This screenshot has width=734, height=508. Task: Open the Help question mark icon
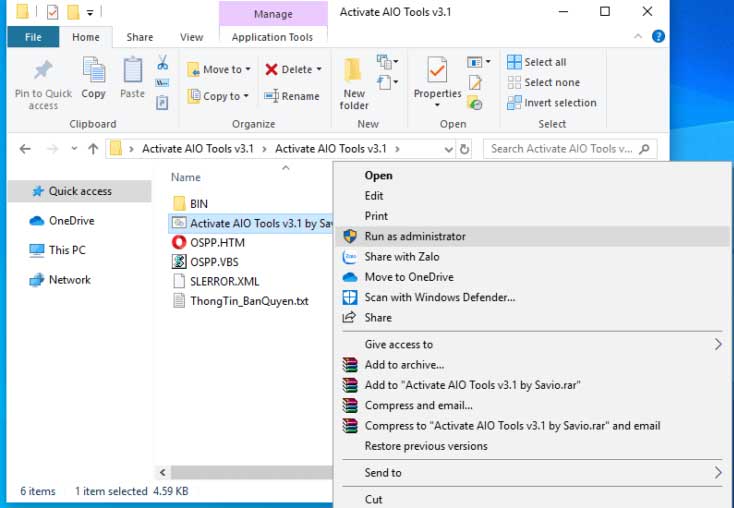point(658,37)
